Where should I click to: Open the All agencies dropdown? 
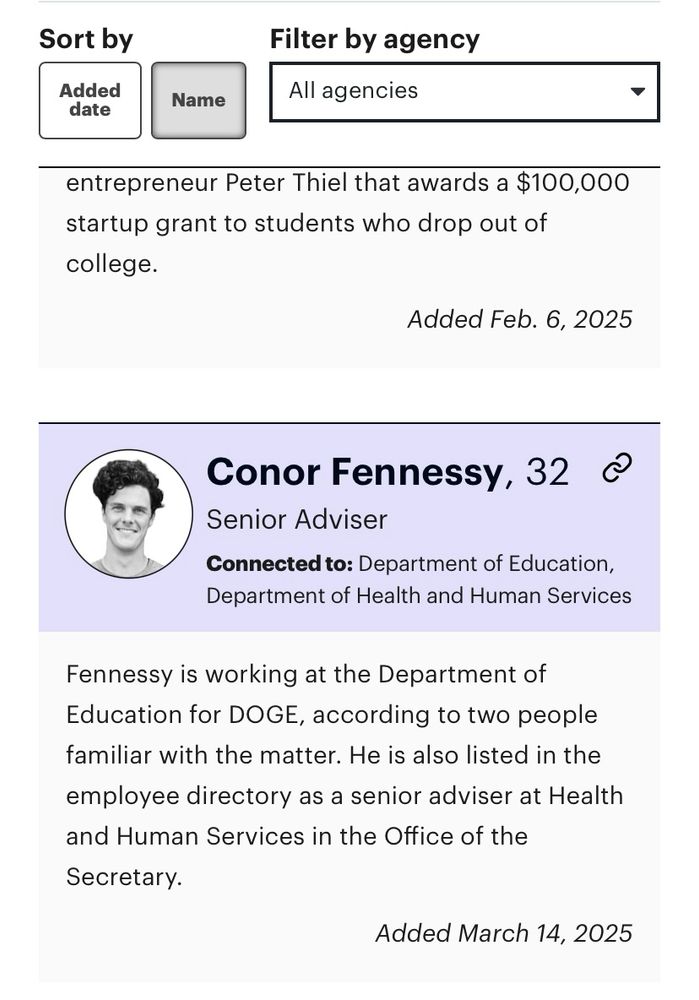[x=464, y=91]
